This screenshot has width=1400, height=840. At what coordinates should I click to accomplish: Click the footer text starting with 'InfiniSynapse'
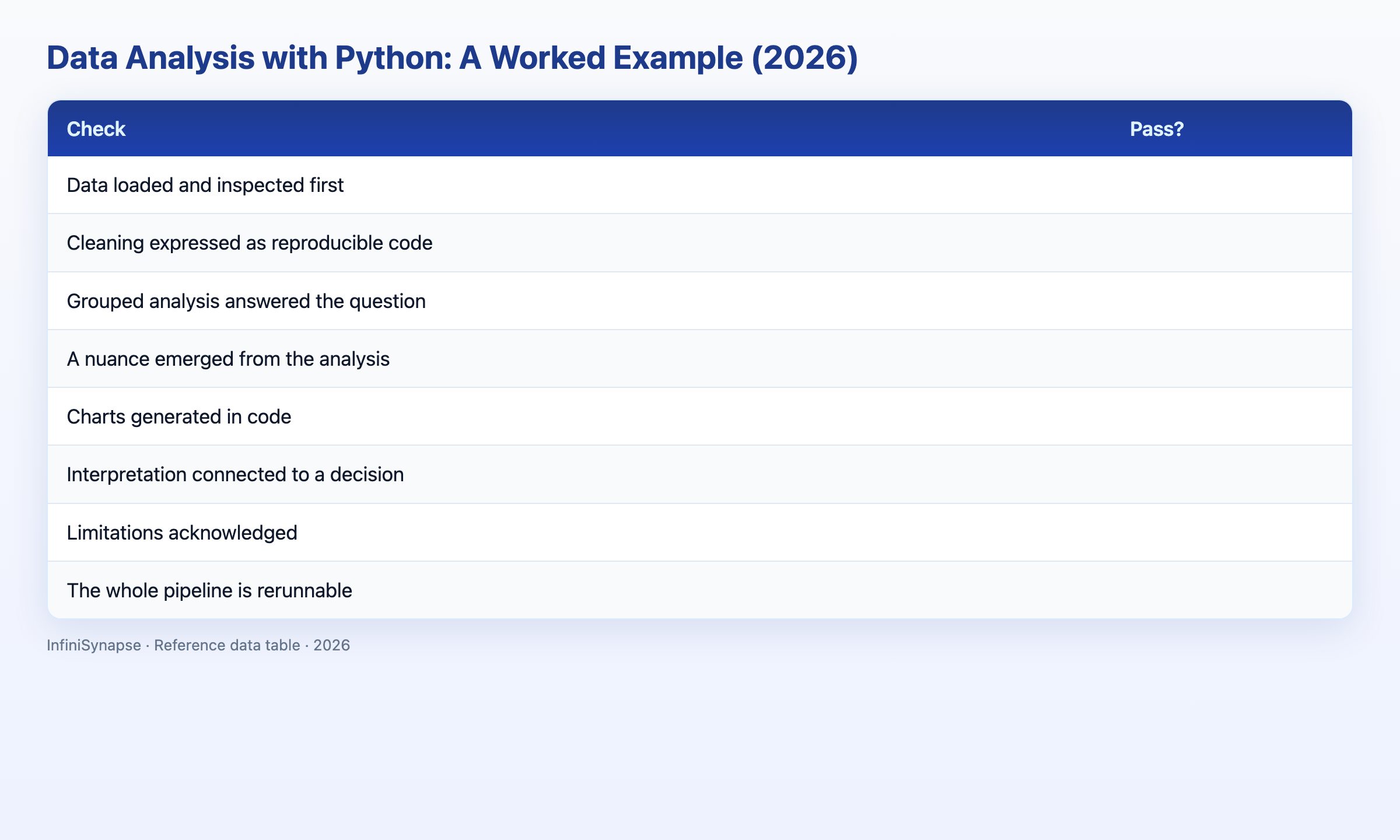198,645
